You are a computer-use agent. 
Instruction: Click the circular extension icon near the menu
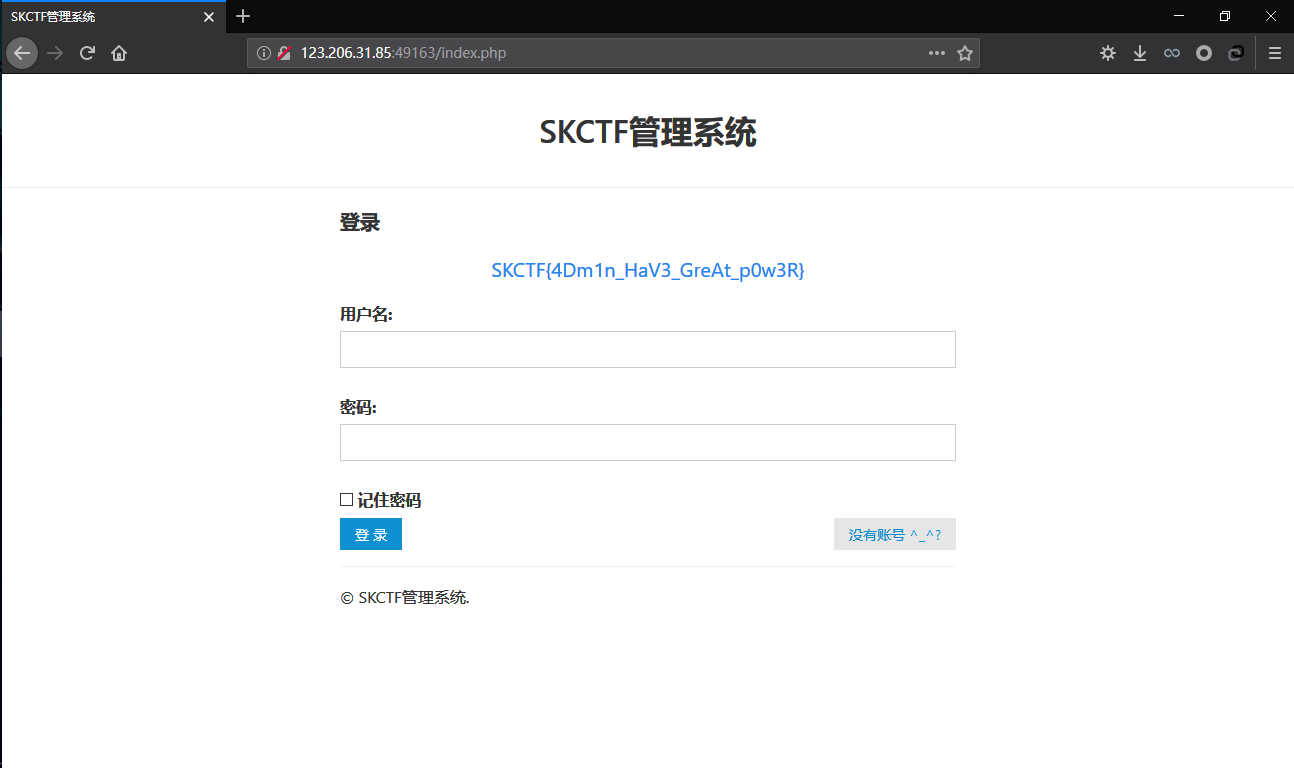coord(1203,53)
